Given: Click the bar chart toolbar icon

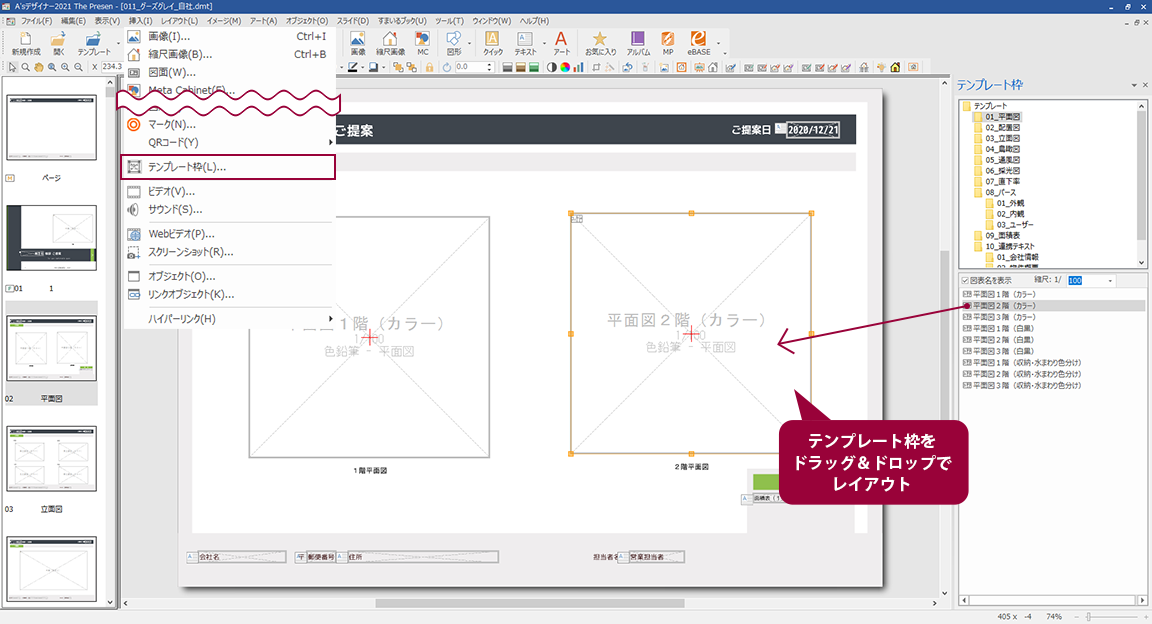Looking at the screenshot, I should click(578, 67).
